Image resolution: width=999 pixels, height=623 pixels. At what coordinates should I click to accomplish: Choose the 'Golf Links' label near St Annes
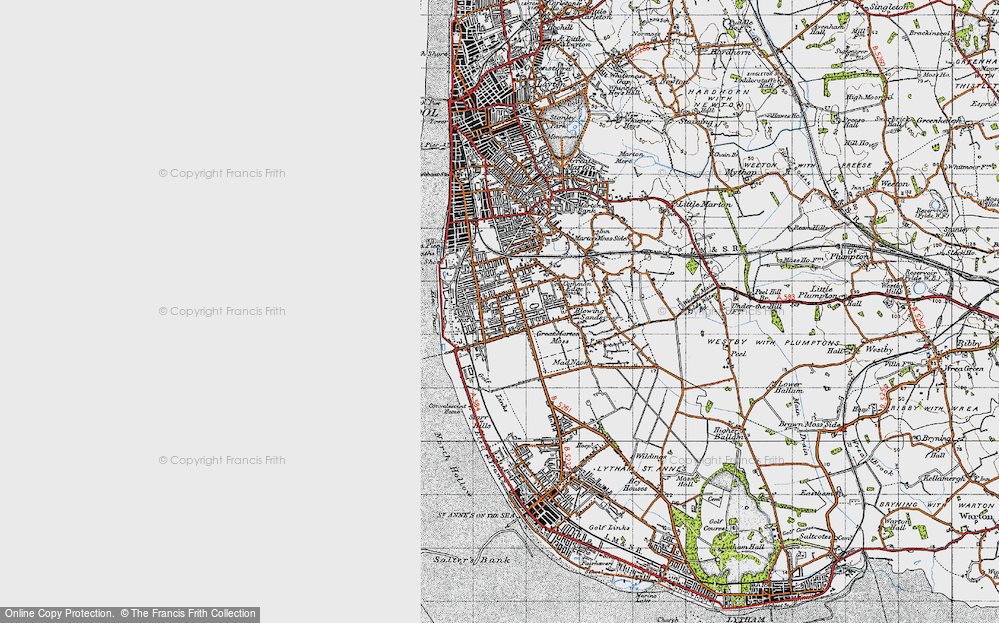pyautogui.click(x=609, y=527)
